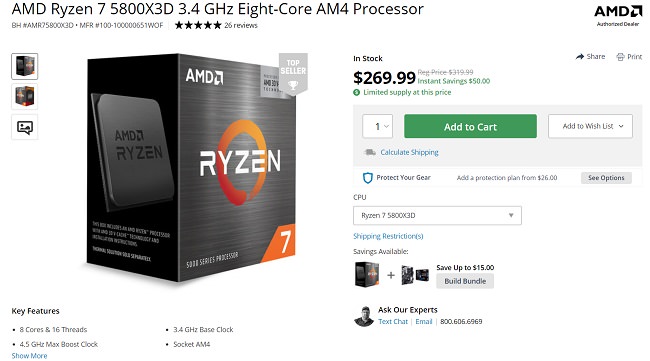650x361 pixels.
Task: Click the Build Bundle button
Action: (x=465, y=281)
